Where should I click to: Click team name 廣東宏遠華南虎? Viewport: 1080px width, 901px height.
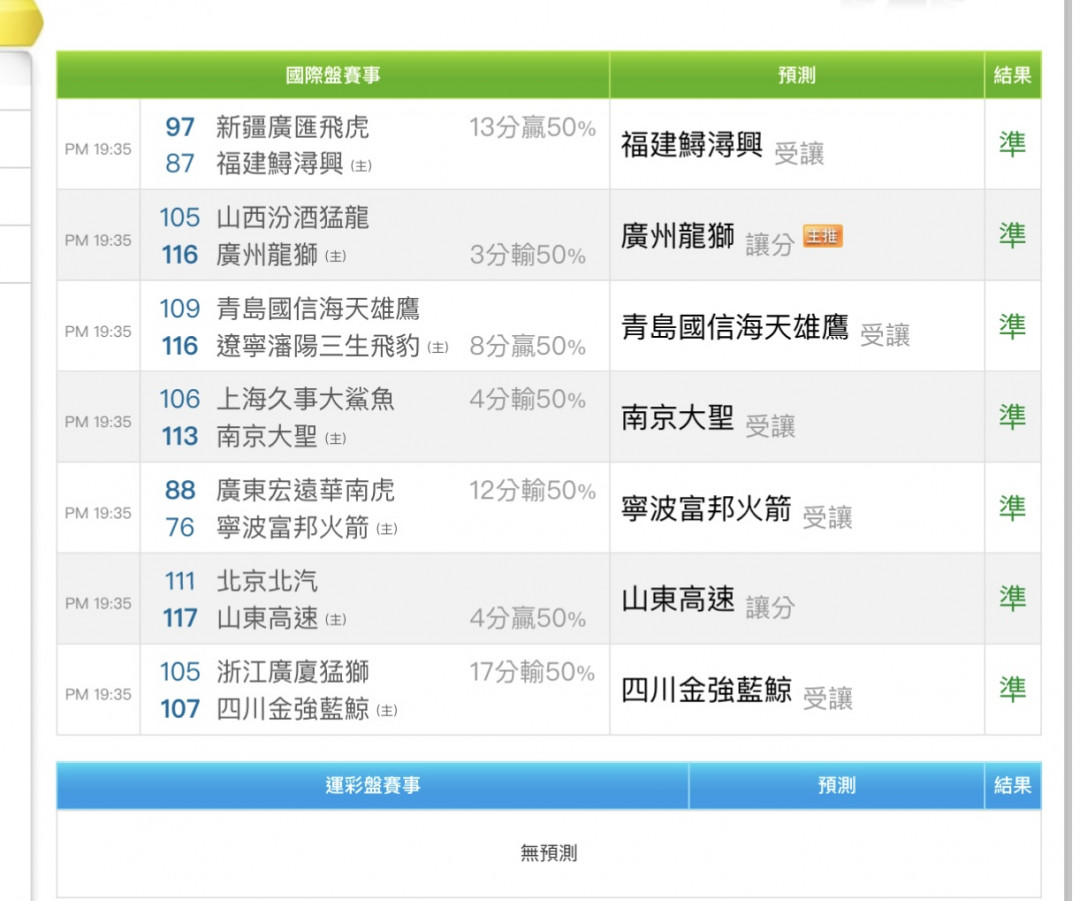[305, 490]
